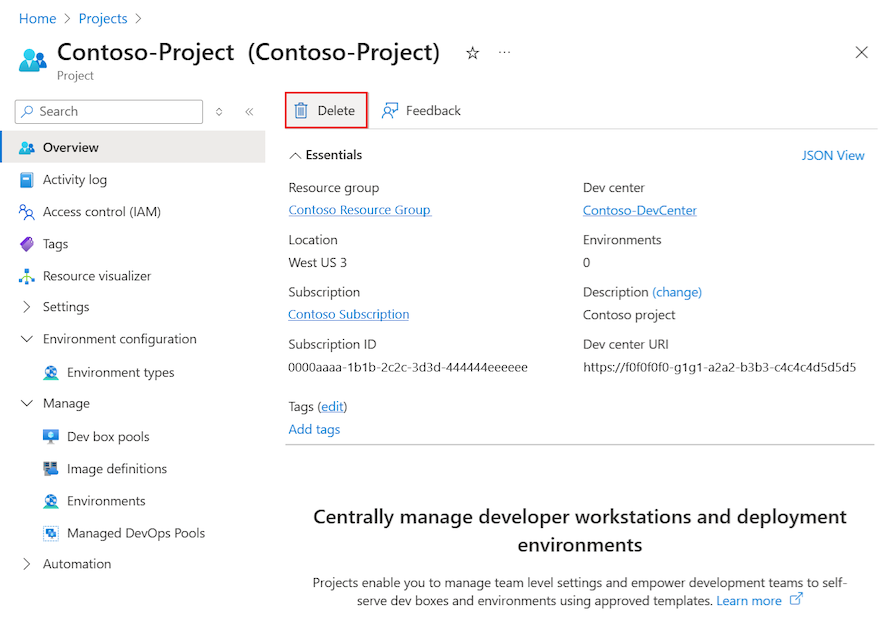Click inside the sidebar Search field
Screen dimensions: 889x622
point(108,111)
